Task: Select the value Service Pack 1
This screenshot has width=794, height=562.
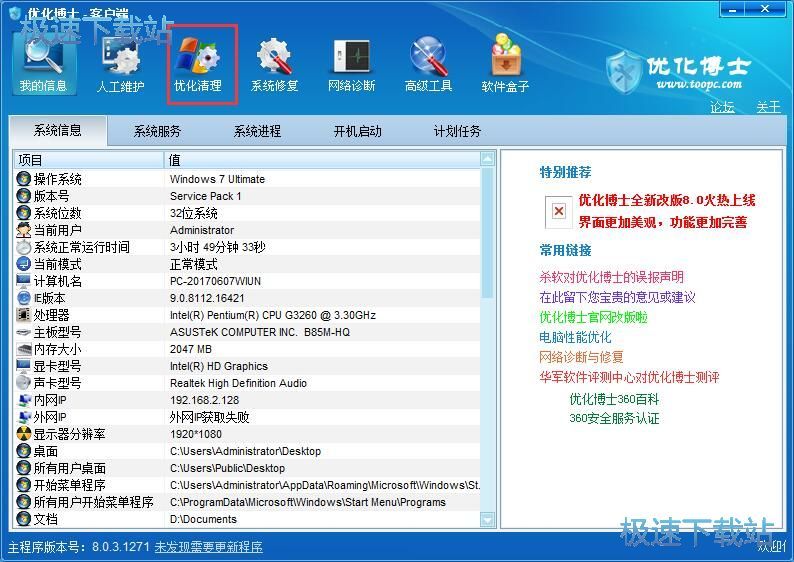Action: 206,196
